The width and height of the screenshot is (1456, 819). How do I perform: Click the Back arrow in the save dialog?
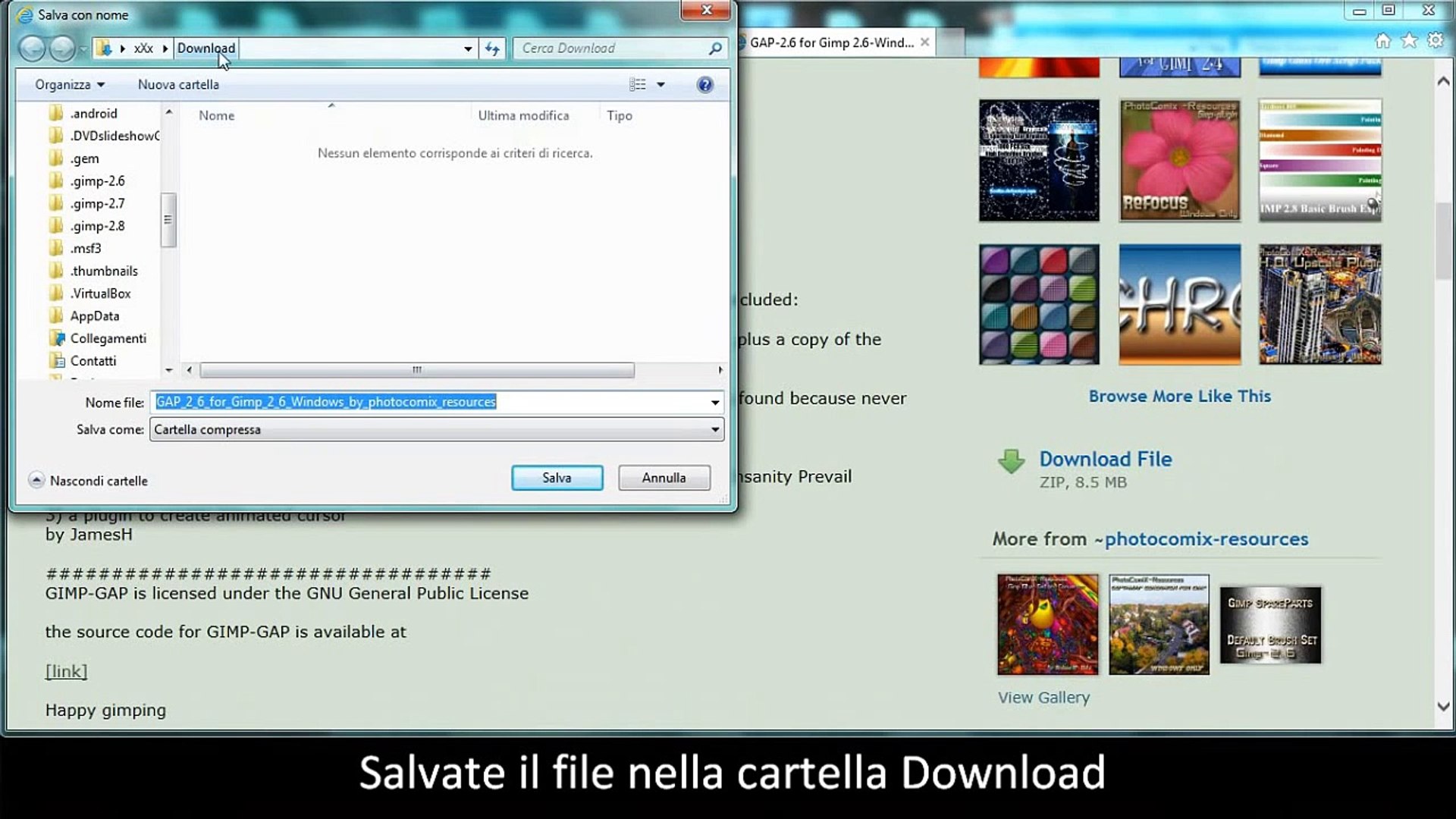pos(32,49)
